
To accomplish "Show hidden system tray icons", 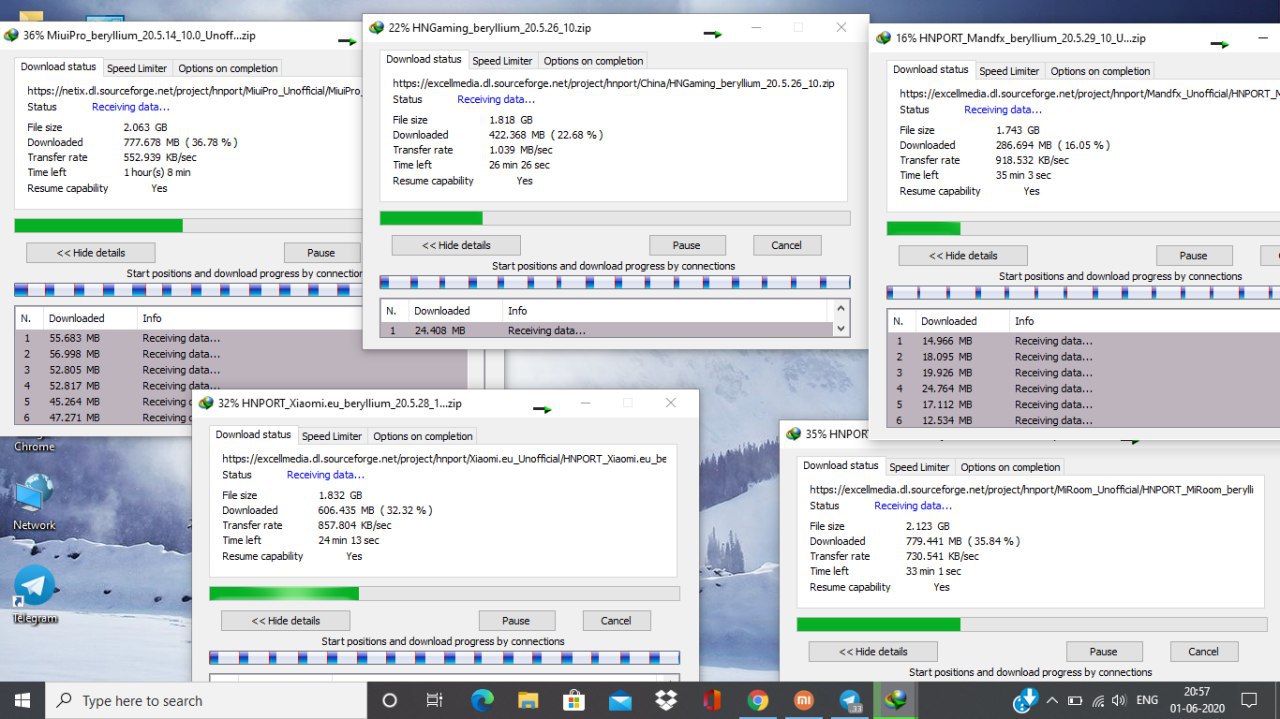I will click(x=1053, y=700).
